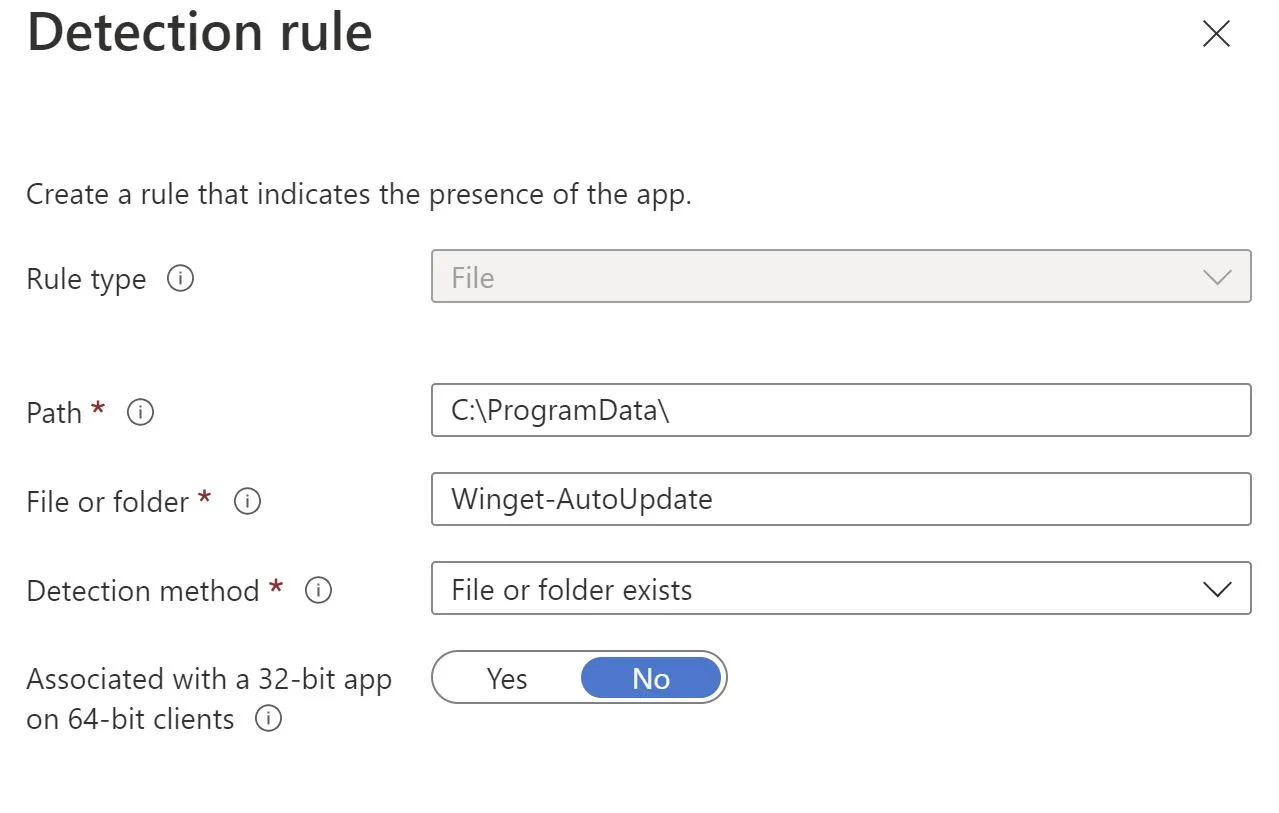This screenshot has height=813, width=1279.
Task: Click the Detection rule heading
Action: tap(200, 32)
